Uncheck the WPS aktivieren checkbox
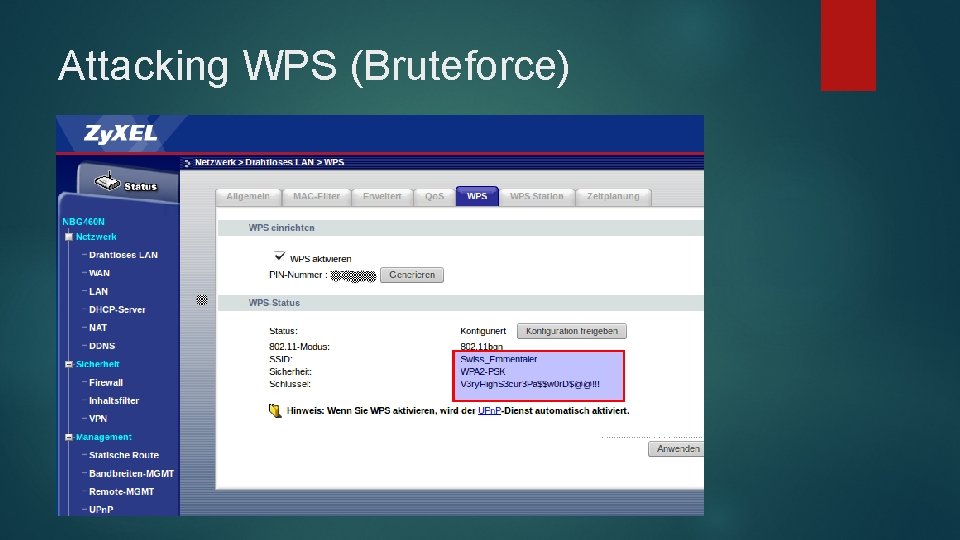Viewport: 960px width, 540px height. [x=279, y=256]
